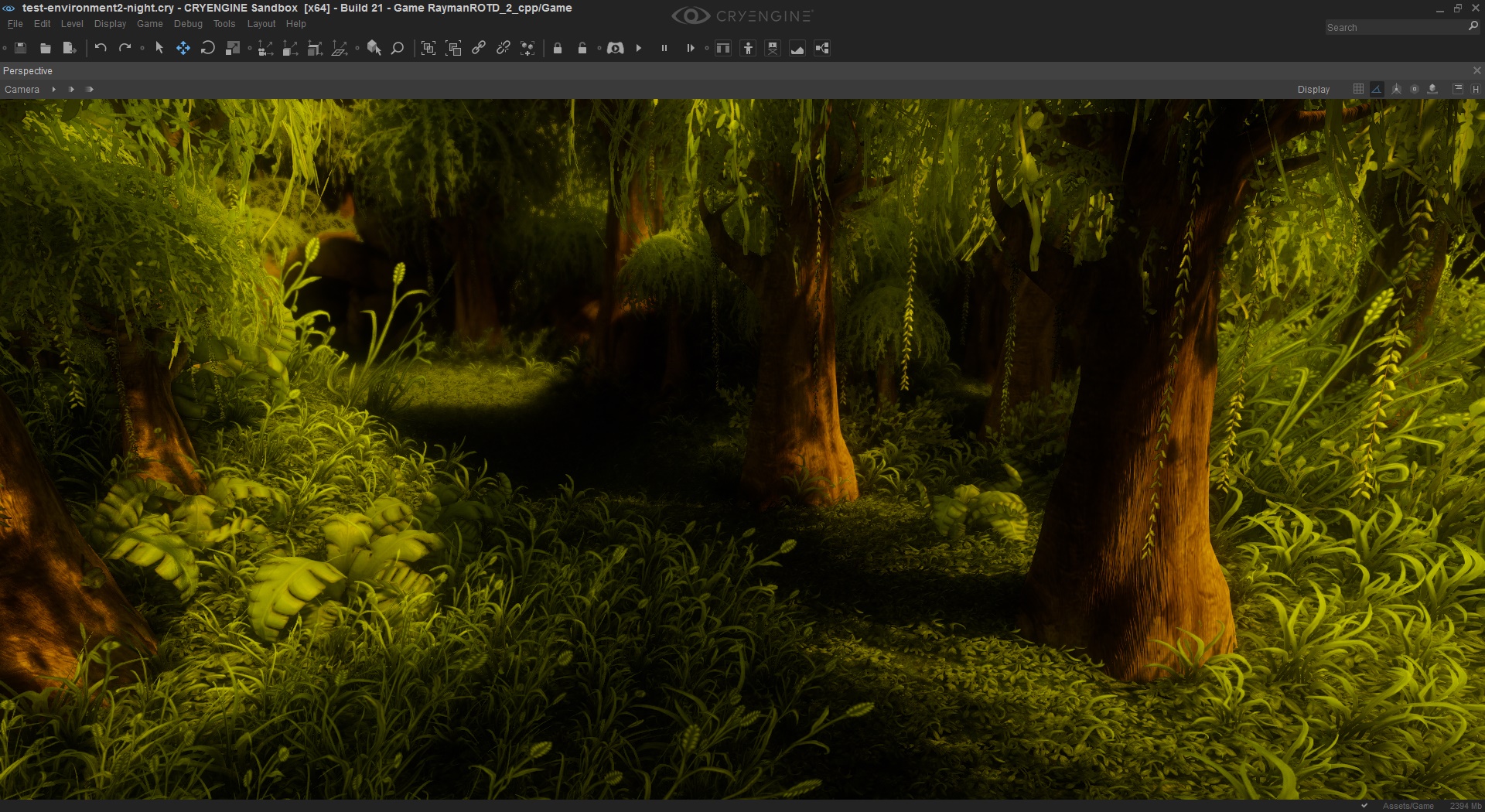Click the link objects chain icon
Image resolution: width=1485 pixels, height=812 pixels.
(x=479, y=48)
